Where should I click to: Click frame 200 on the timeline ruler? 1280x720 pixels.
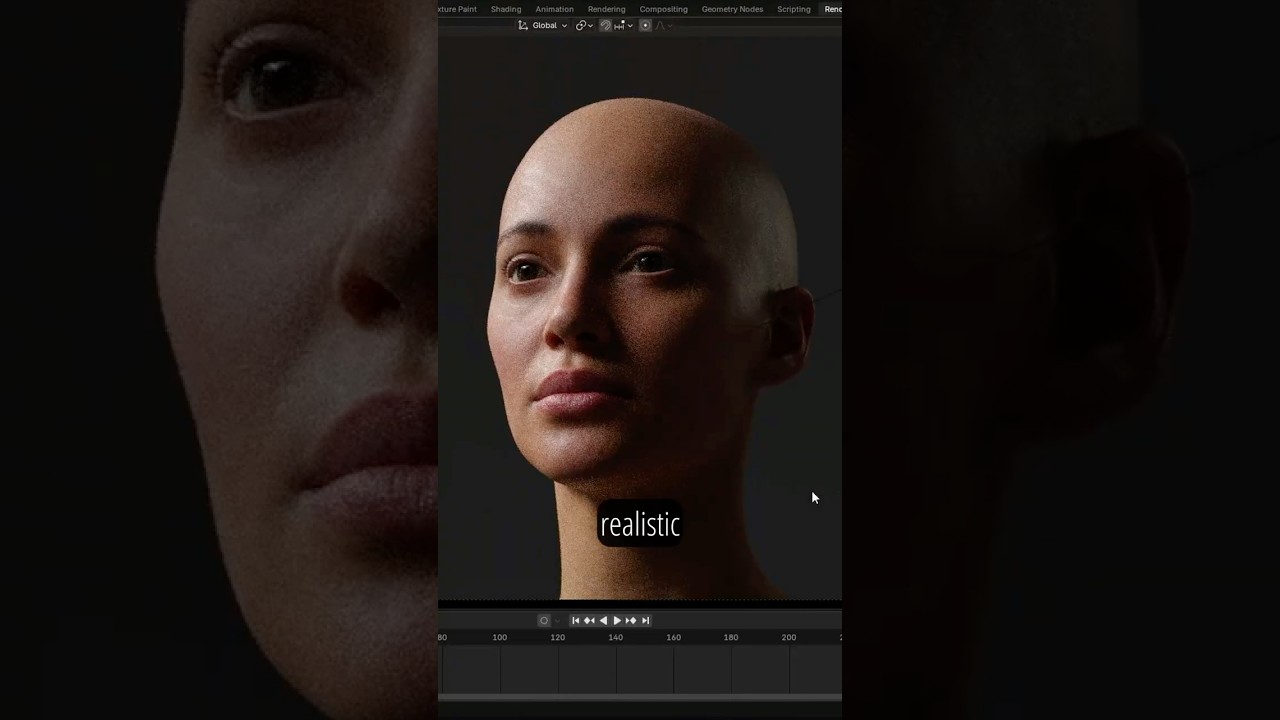(x=789, y=637)
